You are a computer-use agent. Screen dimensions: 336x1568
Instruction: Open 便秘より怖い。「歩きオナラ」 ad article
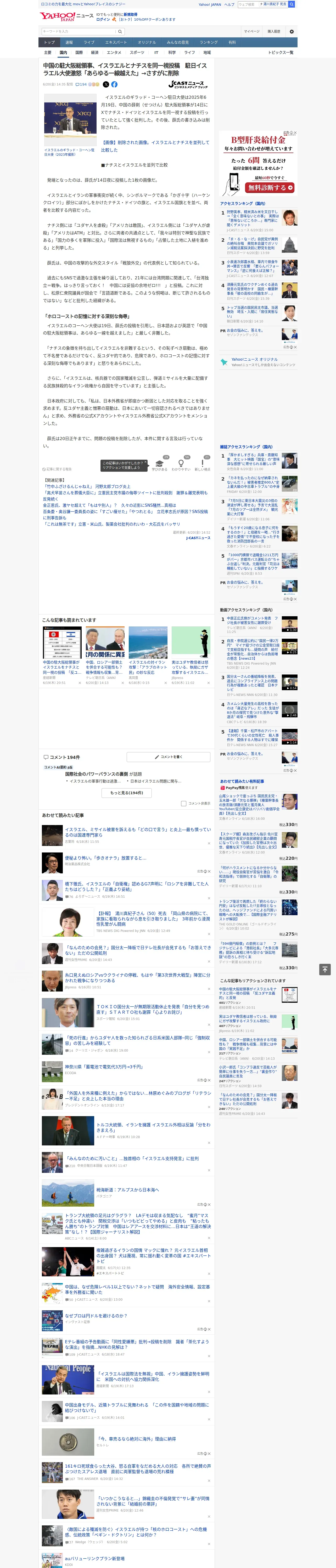[x=105, y=858]
